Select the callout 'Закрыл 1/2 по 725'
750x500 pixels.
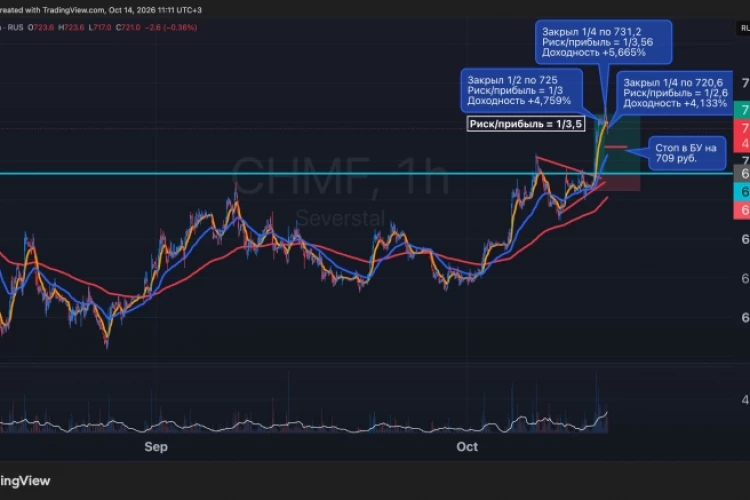pyautogui.click(x=521, y=90)
